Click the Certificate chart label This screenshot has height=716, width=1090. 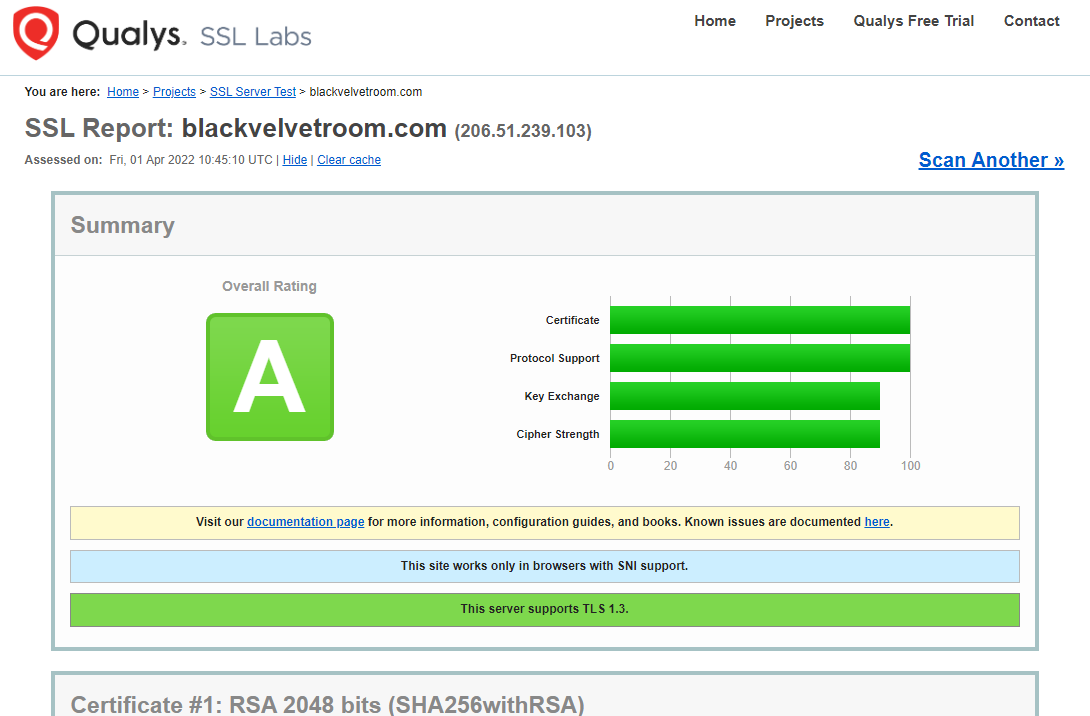[x=572, y=320]
